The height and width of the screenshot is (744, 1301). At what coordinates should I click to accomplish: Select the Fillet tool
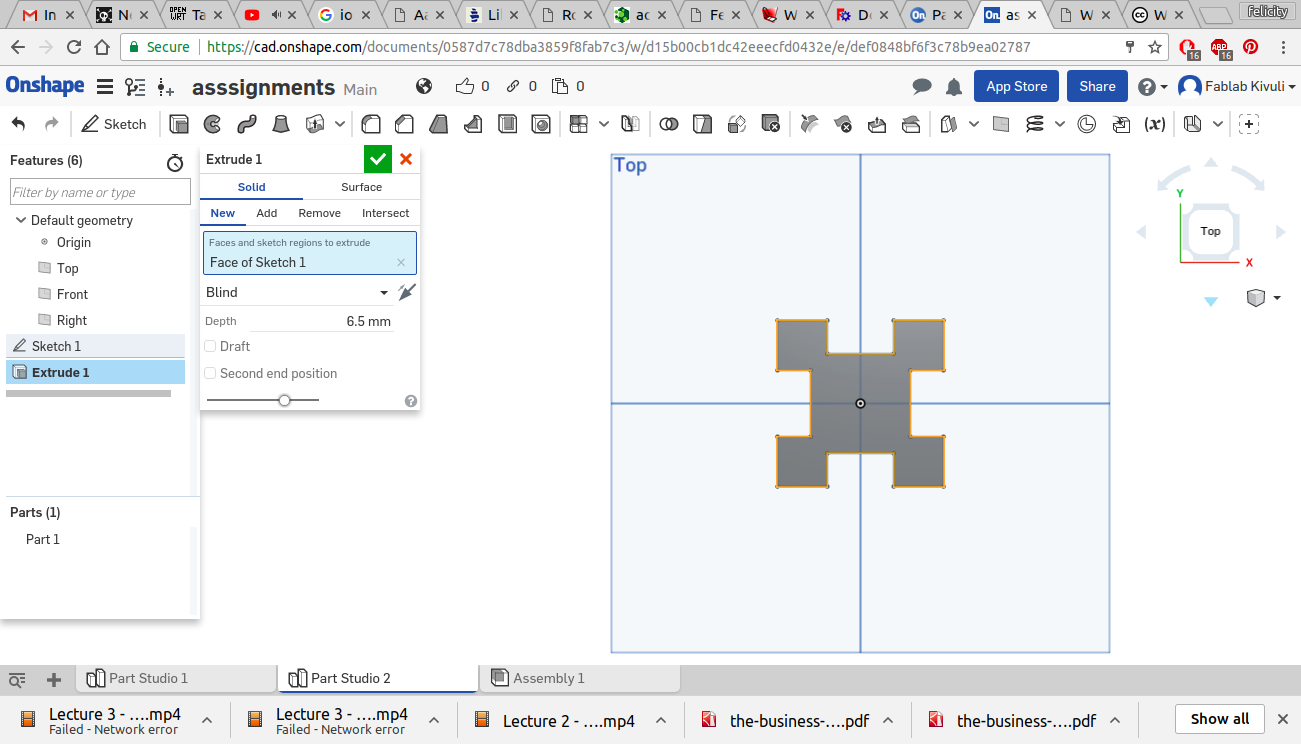point(371,124)
